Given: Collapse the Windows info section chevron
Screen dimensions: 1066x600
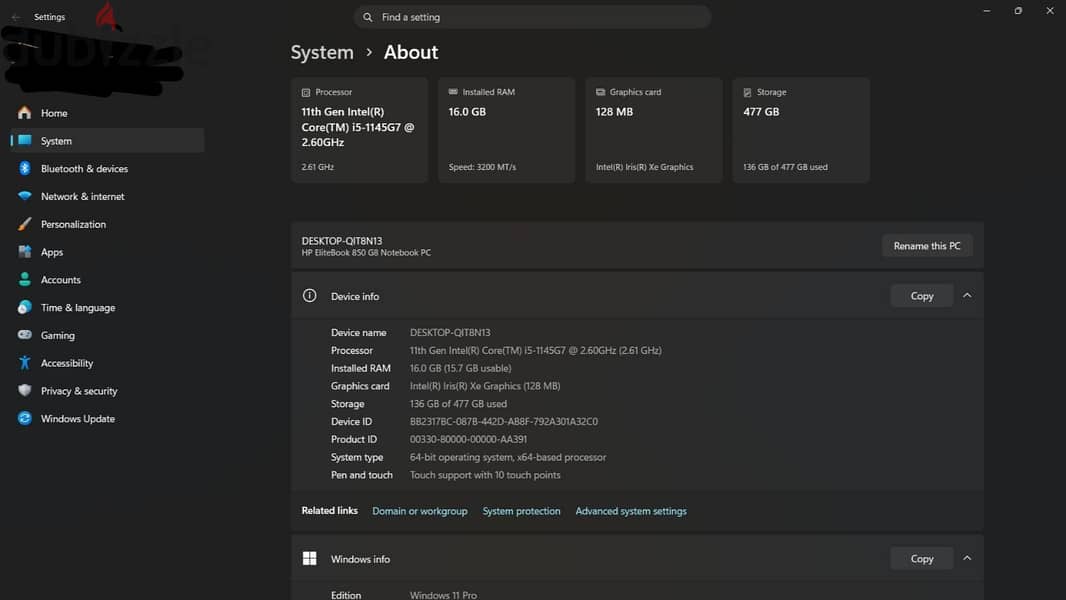Looking at the screenshot, I should pos(967,559).
